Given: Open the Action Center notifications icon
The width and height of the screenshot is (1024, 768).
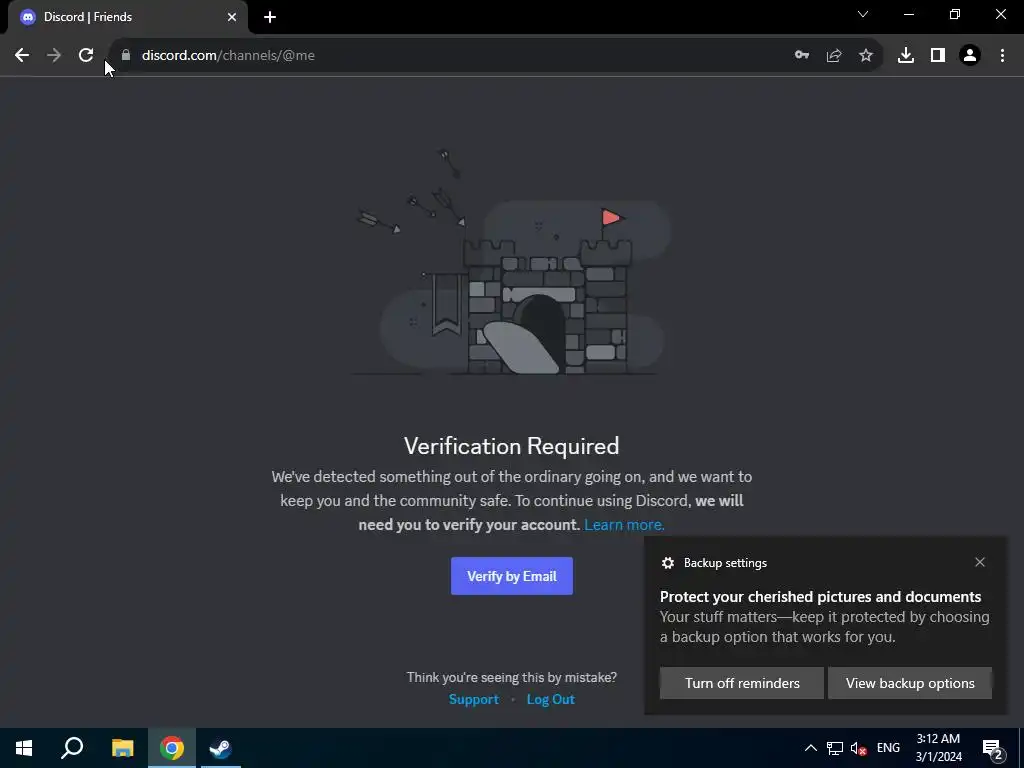Looking at the screenshot, I should (x=993, y=749).
